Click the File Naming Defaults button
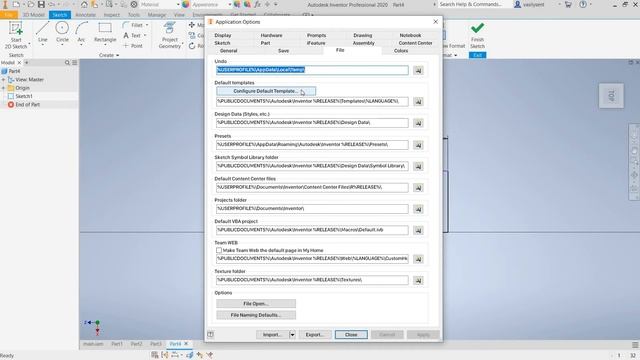640x360 pixels. click(x=256, y=315)
